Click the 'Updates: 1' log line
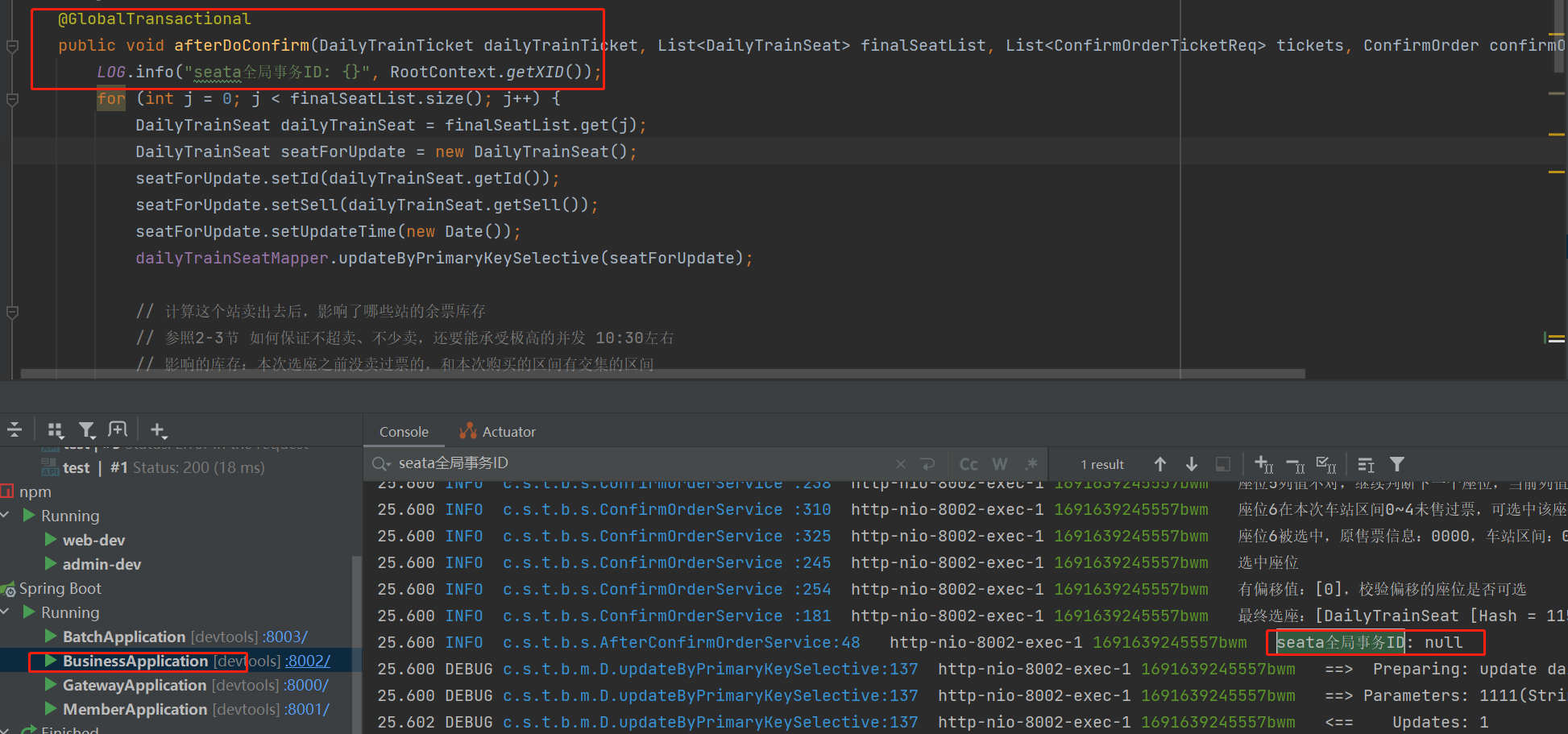Screen dimensions: 1568x734 coord(1440,722)
